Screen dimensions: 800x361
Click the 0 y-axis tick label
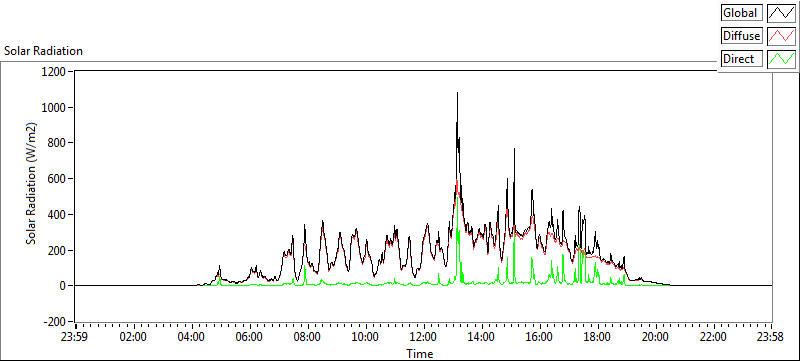63,286
